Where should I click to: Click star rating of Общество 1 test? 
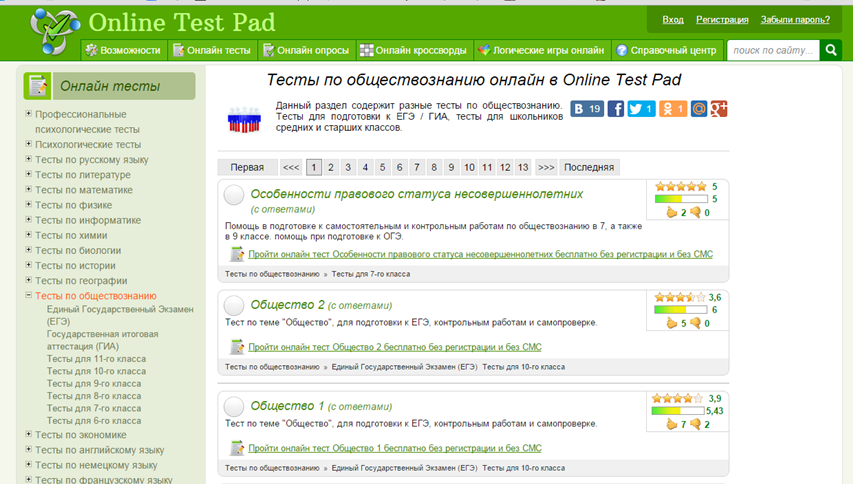point(678,399)
